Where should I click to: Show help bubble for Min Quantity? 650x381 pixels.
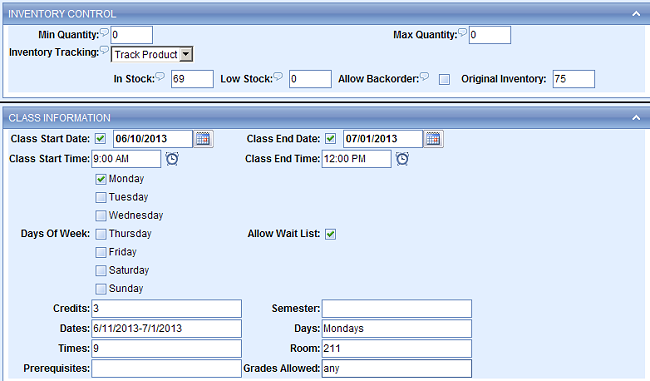coord(104,32)
